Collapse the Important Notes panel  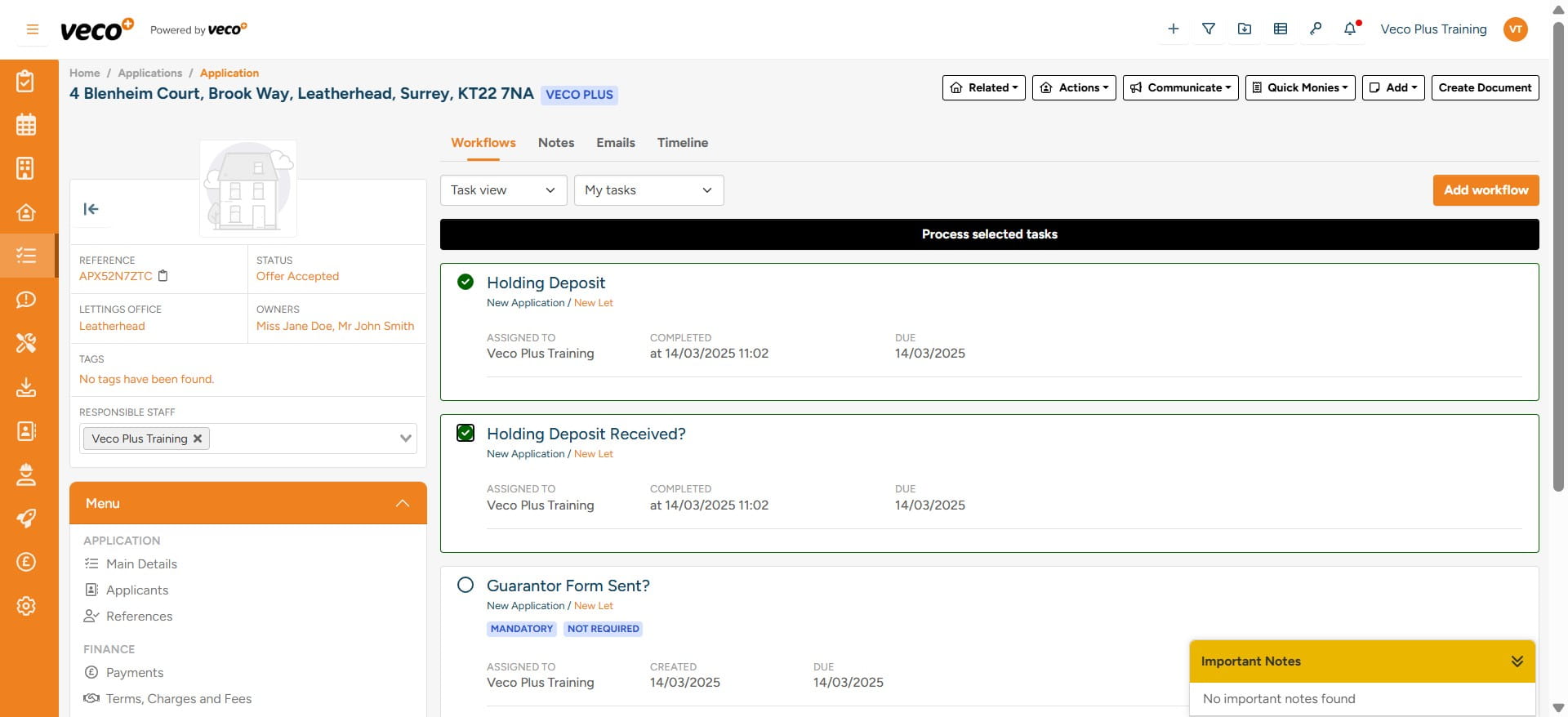(x=1517, y=661)
